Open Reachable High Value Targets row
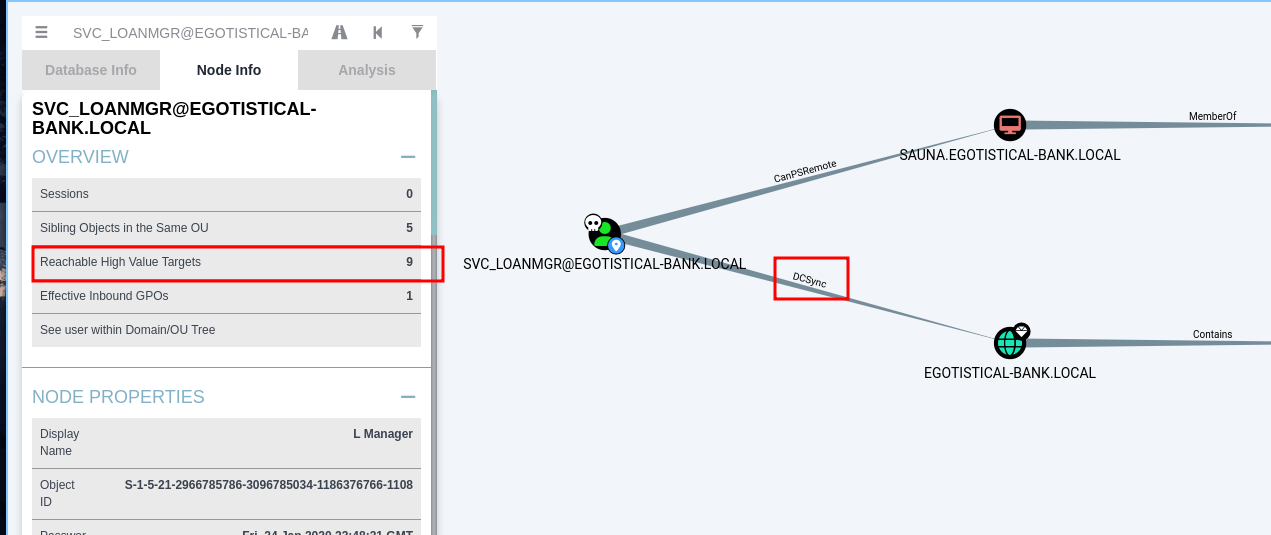1271x535 pixels. click(x=226, y=262)
